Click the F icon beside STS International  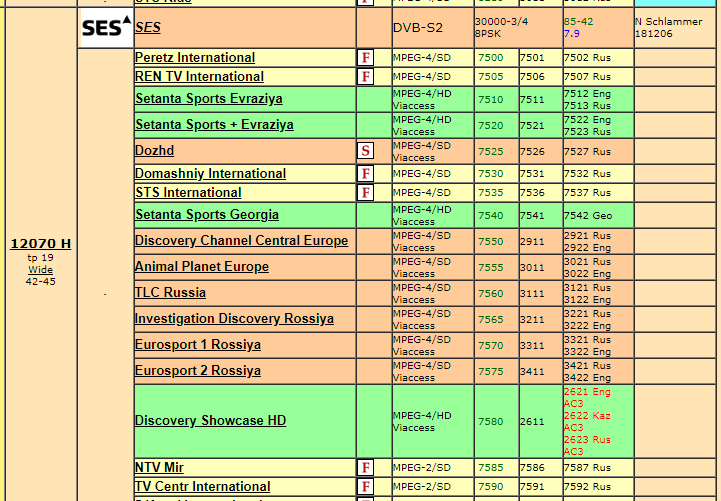click(366, 193)
